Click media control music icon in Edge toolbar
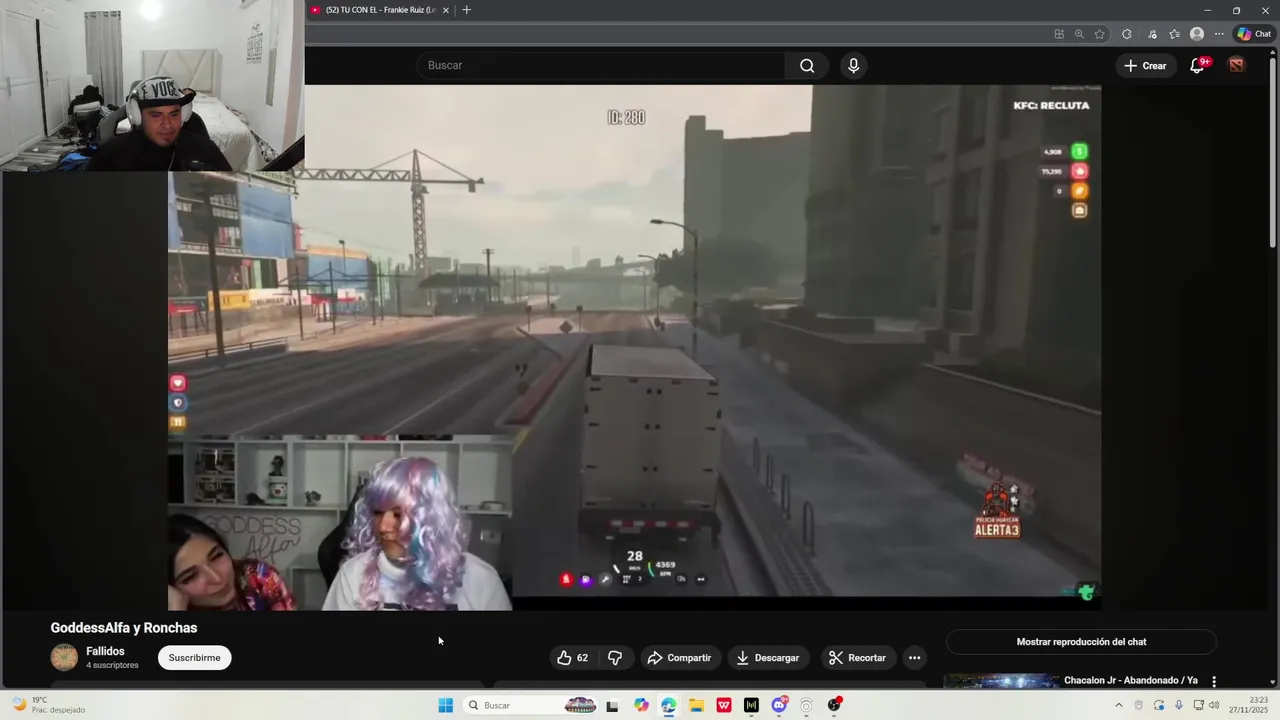1280x720 pixels. pos(1152,34)
